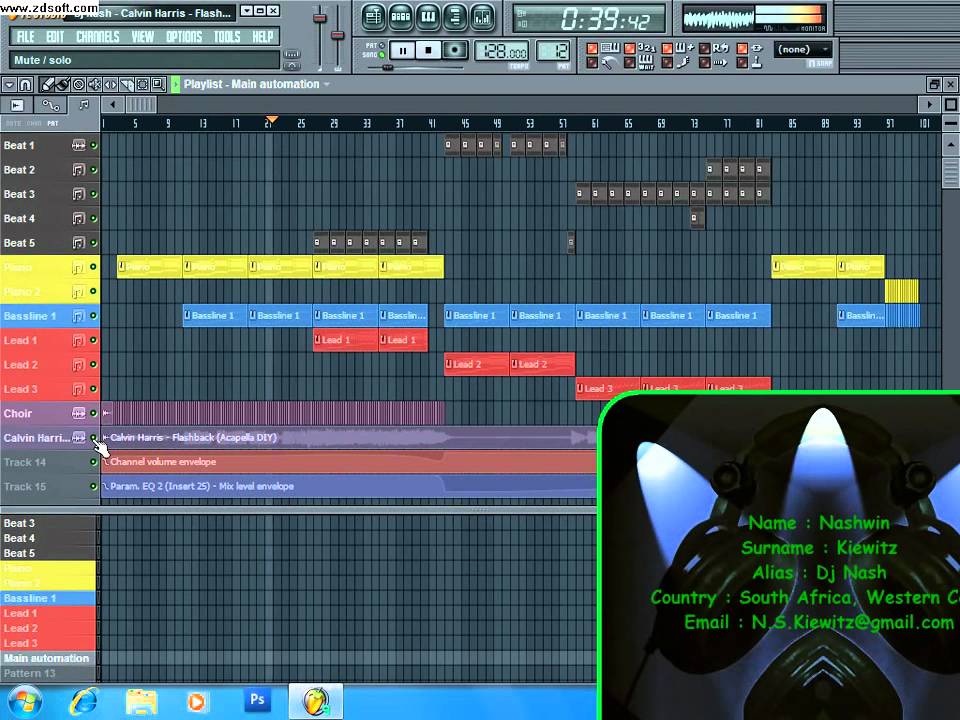Select the Bassline 1 entry in the pattern list

[48, 598]
